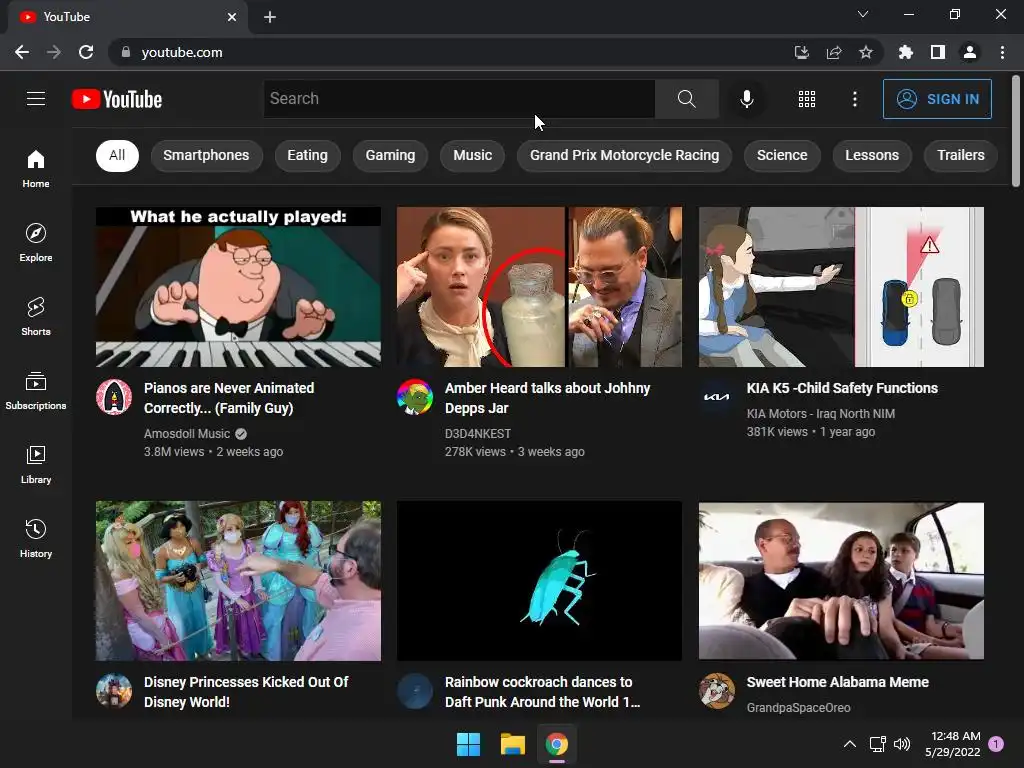
Task: Open Subscriptions in sidebar
Action: pyautogui.click(x=36, y=391)
